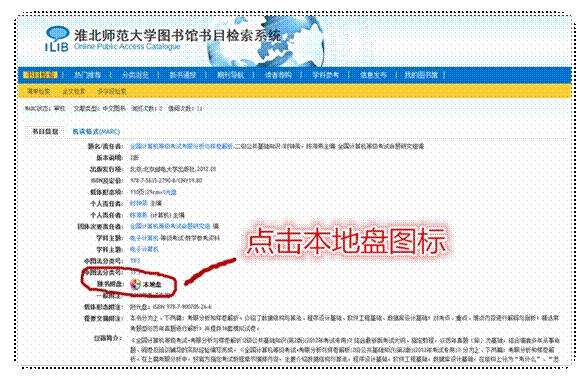This screenshot has height=381, width=588.
Task: Go to 我的图书馆
Action: pyautogui.click(x=421, y=75)
